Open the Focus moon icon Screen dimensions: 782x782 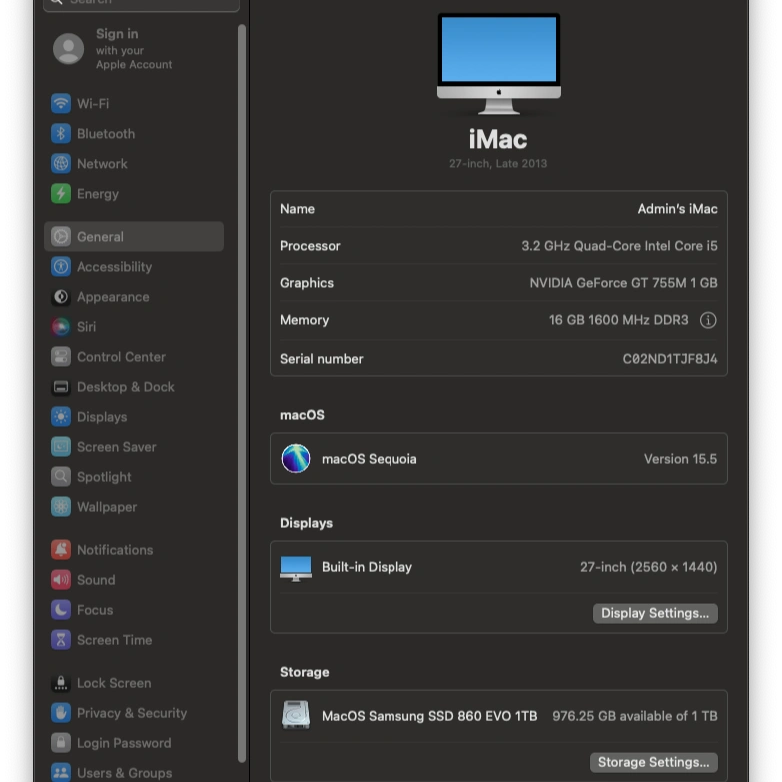pos(61,610)
